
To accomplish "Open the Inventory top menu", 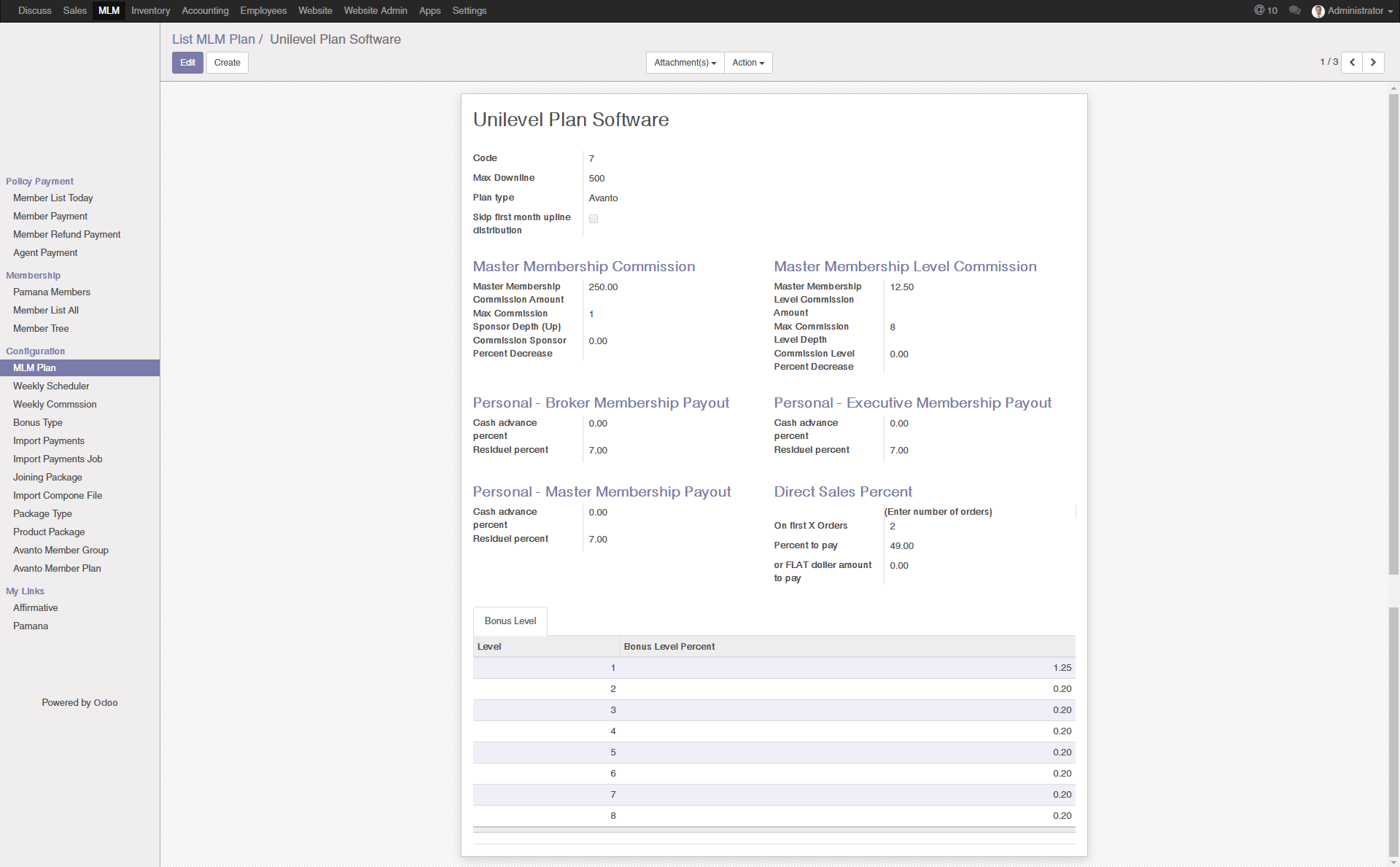I will [150, 10].
